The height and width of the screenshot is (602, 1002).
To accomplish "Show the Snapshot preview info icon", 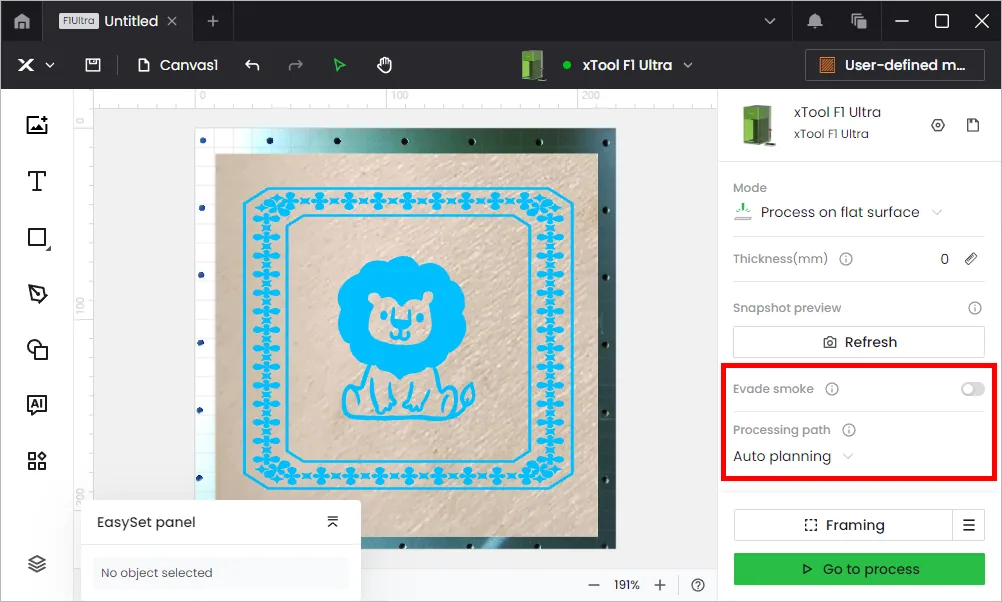I will (975, 308).
